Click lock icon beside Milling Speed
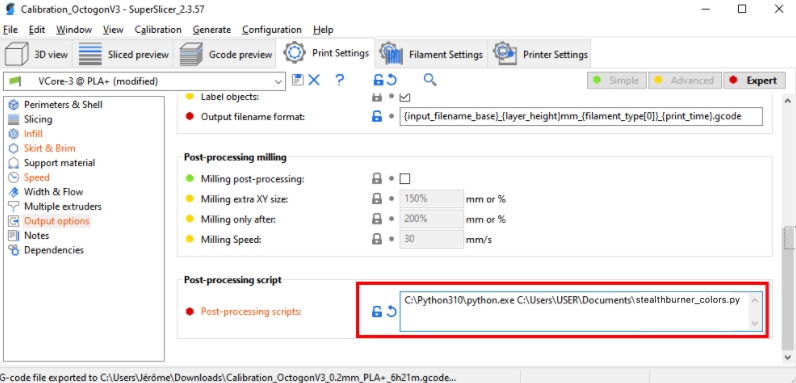This screenshot has height=383, width=796. [377, 239]
